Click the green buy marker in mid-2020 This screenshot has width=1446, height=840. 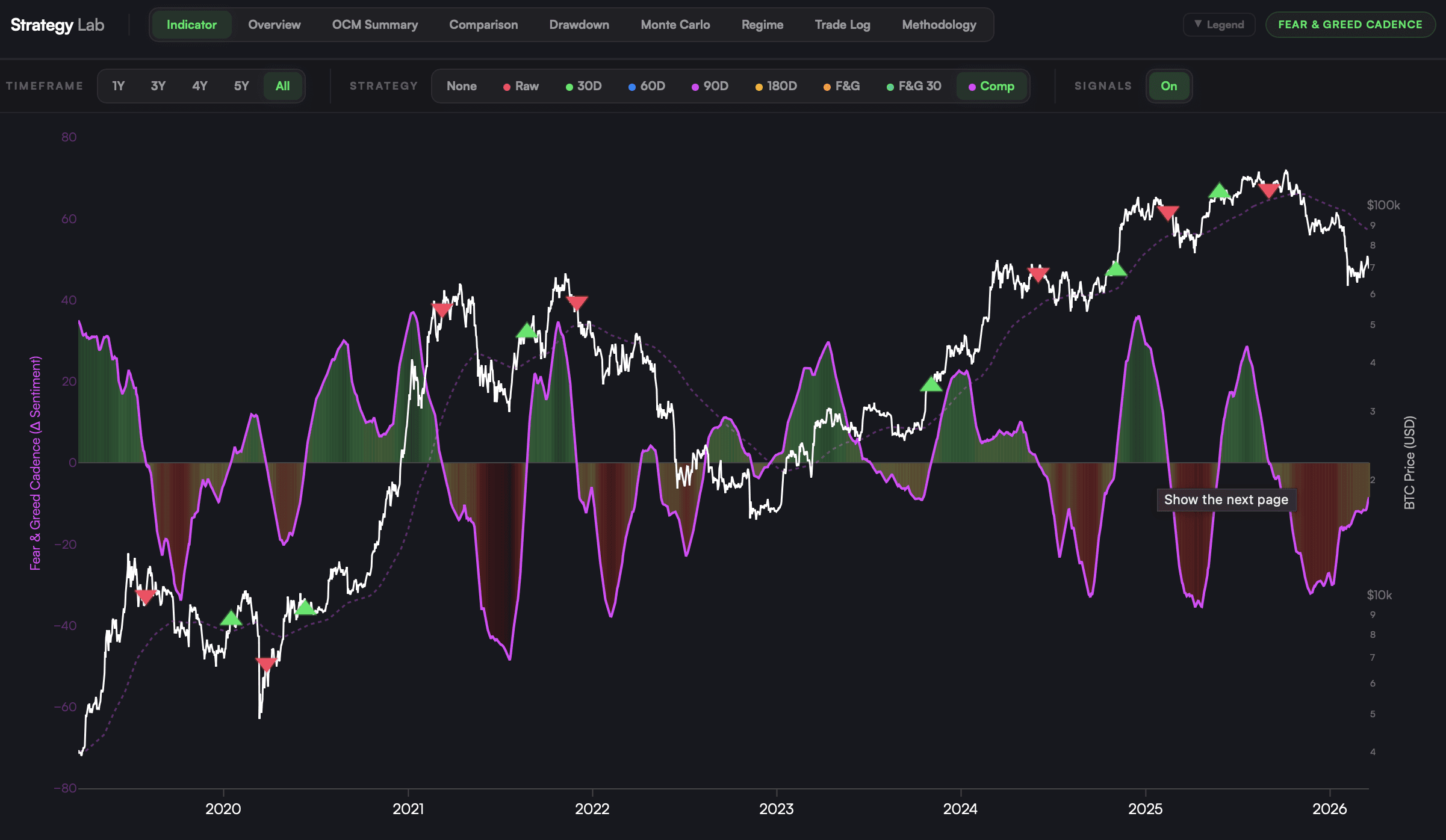coord(305,607)
